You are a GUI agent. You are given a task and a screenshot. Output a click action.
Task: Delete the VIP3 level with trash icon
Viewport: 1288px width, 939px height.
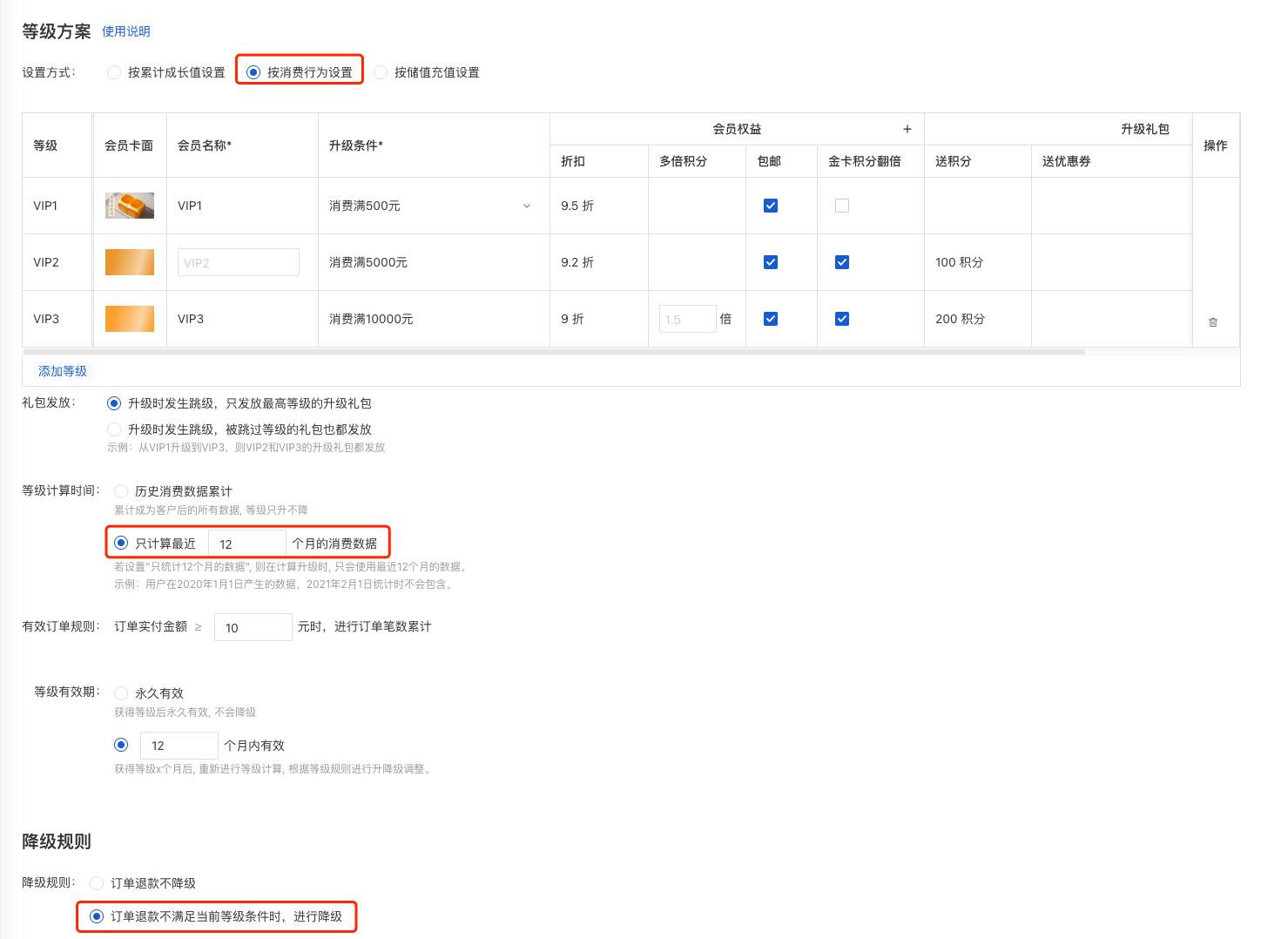pos(1213,322)
